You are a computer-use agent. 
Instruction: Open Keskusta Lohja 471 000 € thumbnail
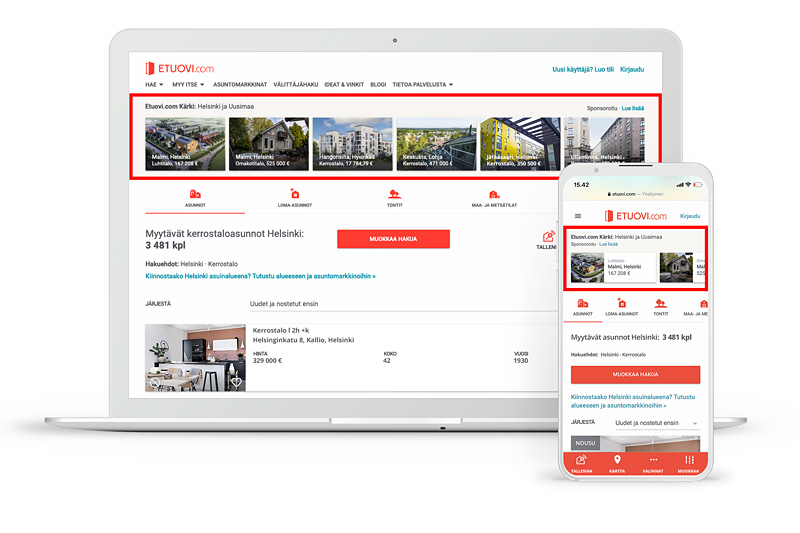[436, 144]
